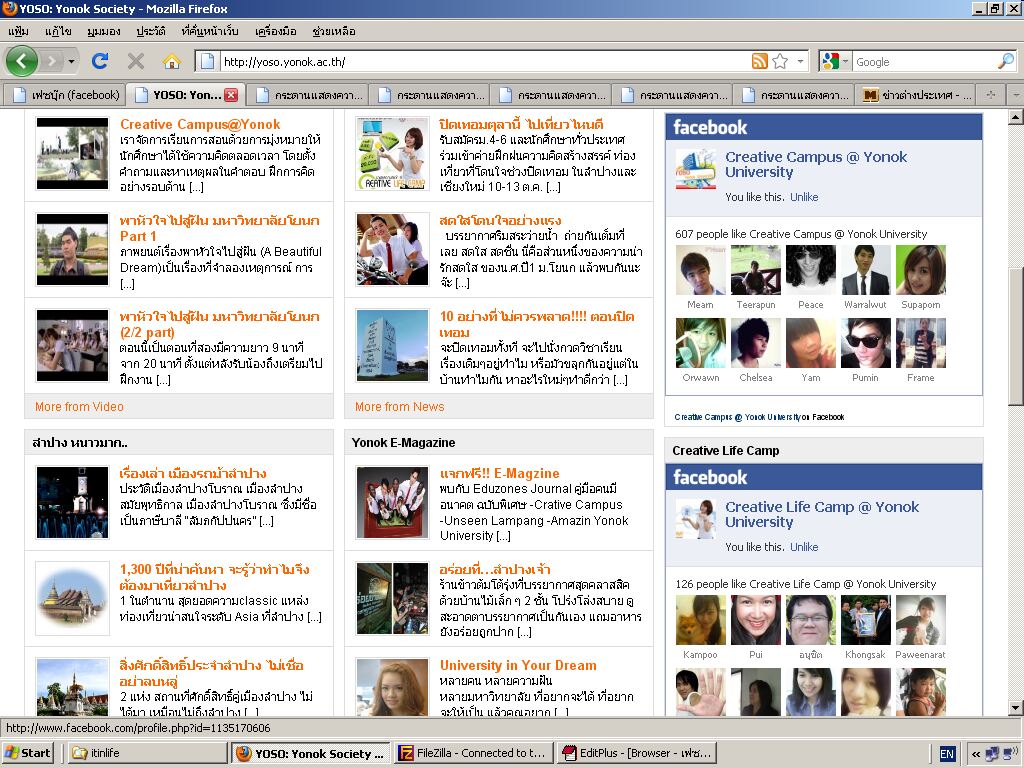Click Unlike under Creative Campus @ Yonok University
This screenshot has height=768, width=1024.
804,197
